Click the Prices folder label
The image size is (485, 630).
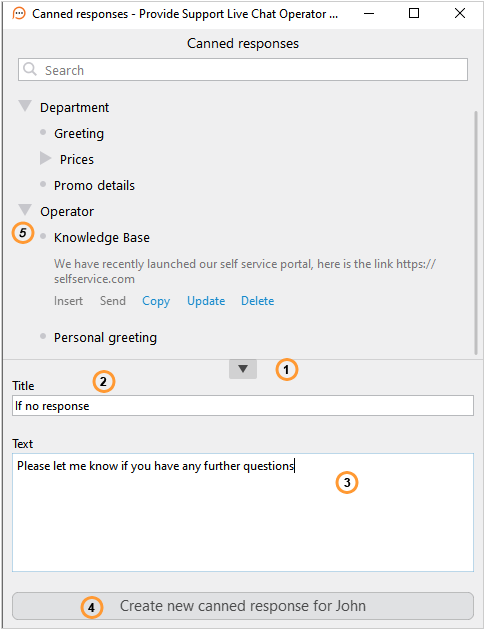coord(77,160)
